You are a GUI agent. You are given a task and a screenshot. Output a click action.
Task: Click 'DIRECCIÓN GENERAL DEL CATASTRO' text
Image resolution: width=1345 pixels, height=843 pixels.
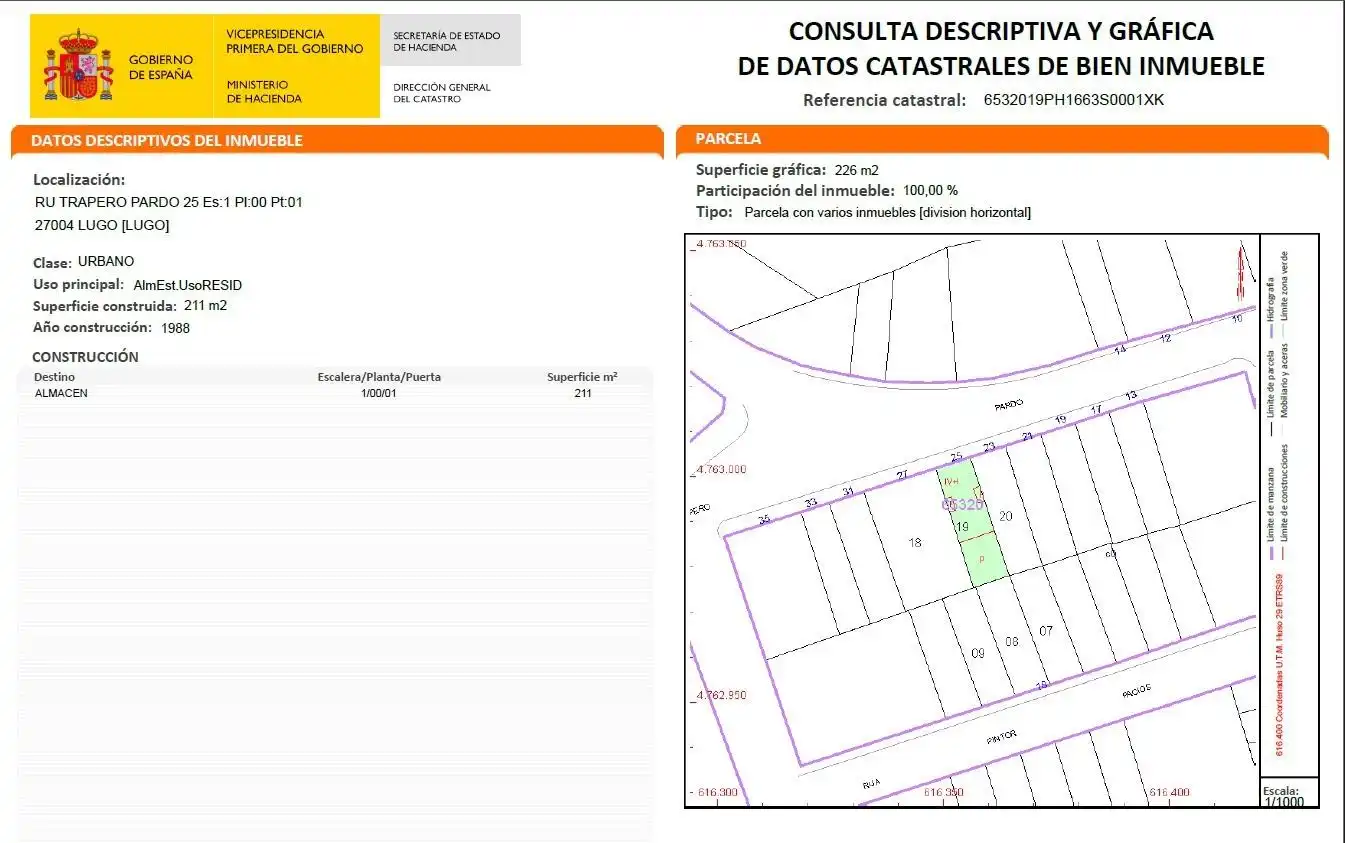[442, 93]
